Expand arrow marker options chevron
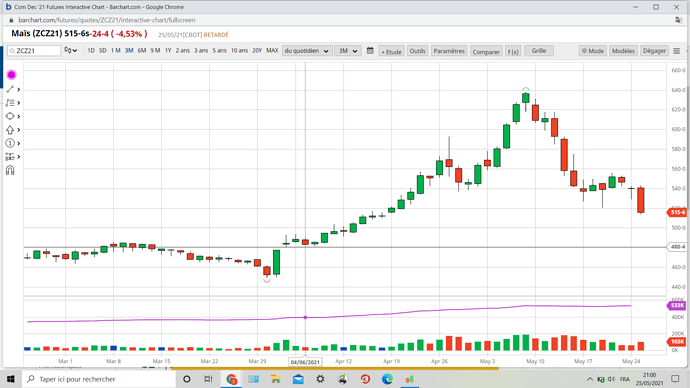690x388 pixels. 18,130
